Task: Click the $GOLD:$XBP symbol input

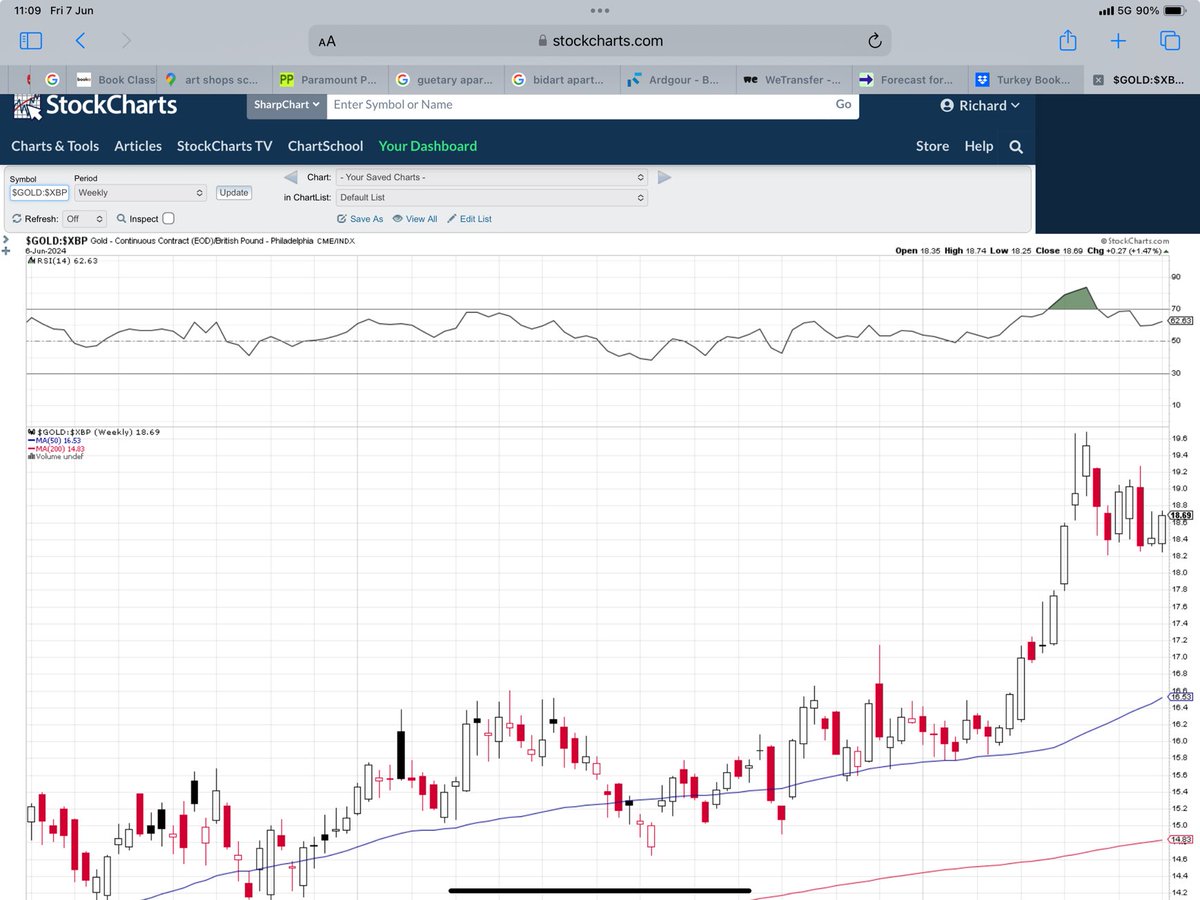Action: (39, 192)
